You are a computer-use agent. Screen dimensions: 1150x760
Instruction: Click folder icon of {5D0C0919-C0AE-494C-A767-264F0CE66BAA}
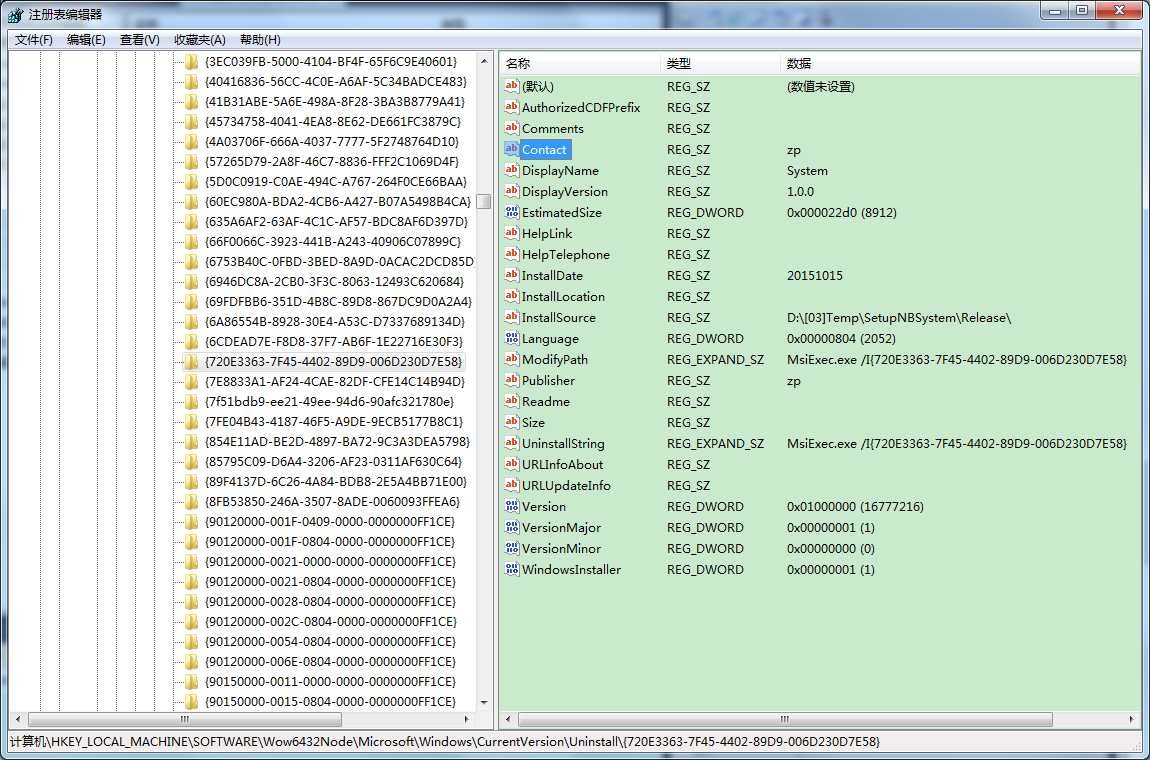191,181
